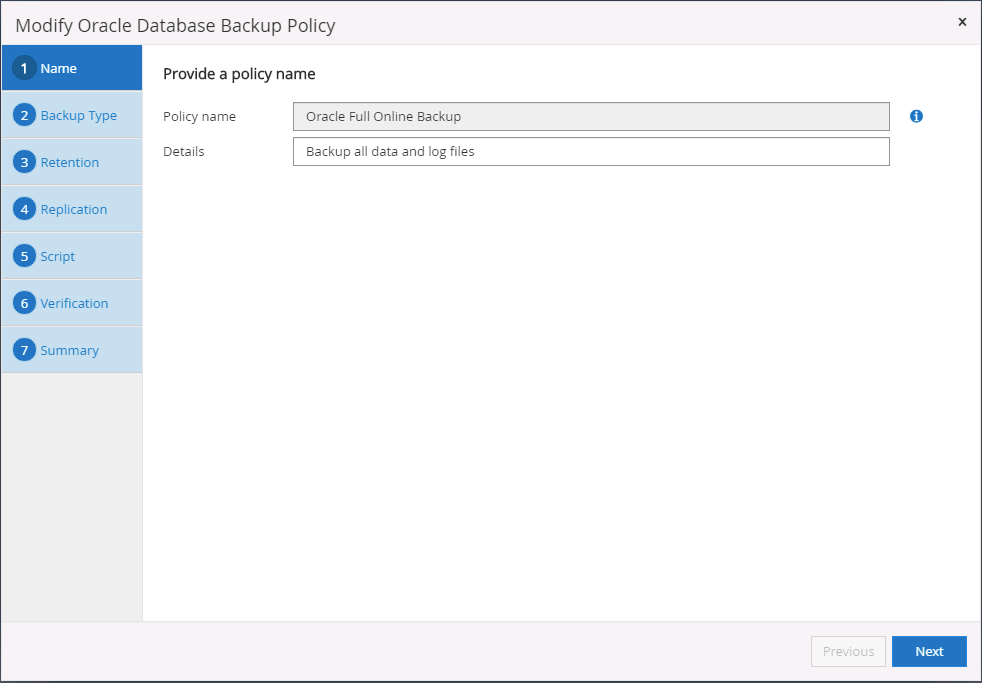Open the Name step label
The height and width of the screenshot is (683, 982).
(x=59, y=68)
